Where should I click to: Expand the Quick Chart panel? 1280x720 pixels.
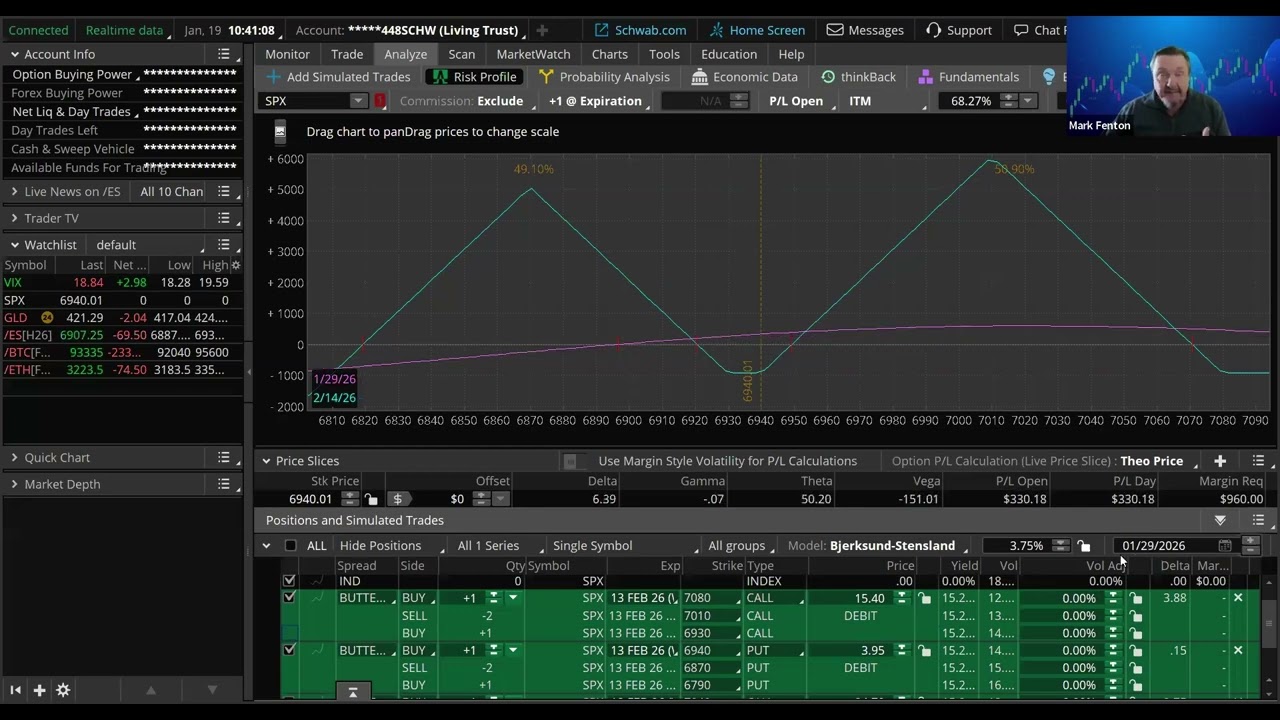click(x=14, y=457)
